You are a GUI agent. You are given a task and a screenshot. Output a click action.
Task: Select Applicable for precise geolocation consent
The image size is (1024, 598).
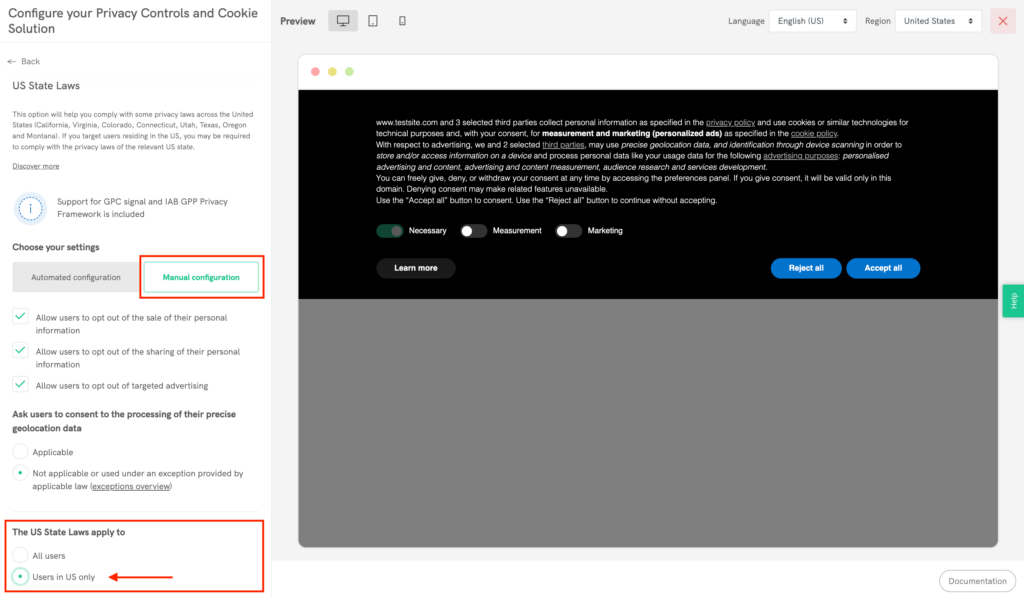[20, 452]
